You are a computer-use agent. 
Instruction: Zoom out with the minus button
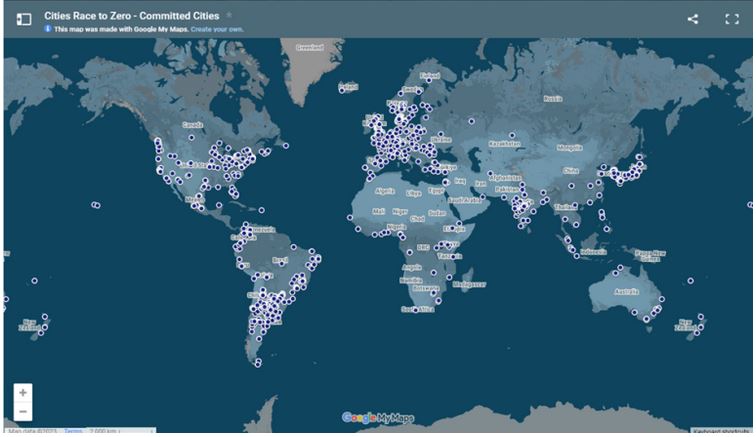[x=23, y=411]
